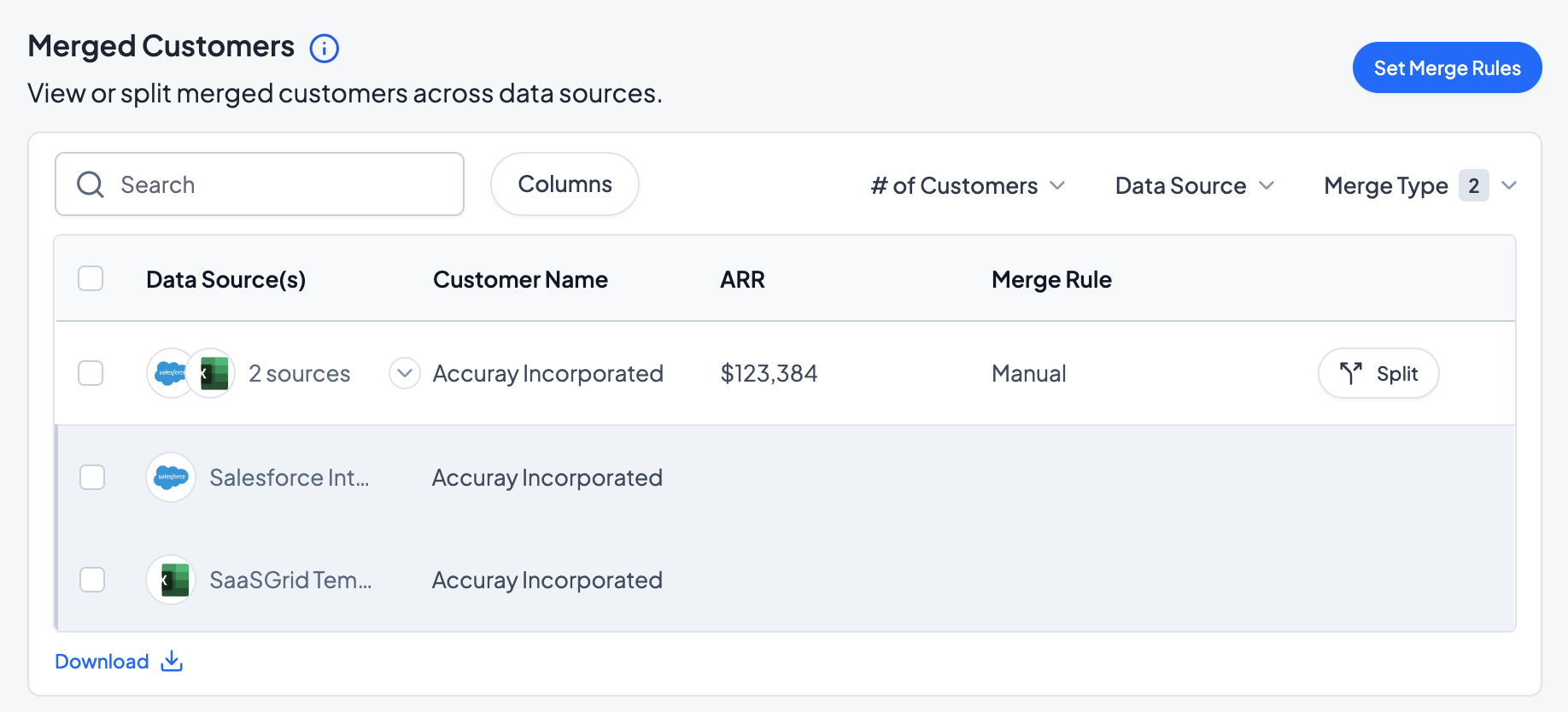Image resolution: width=1568 pixels, height=712 pixels.
Task: Toggle the select-all checkbox in table header
Action: point(91,278)
